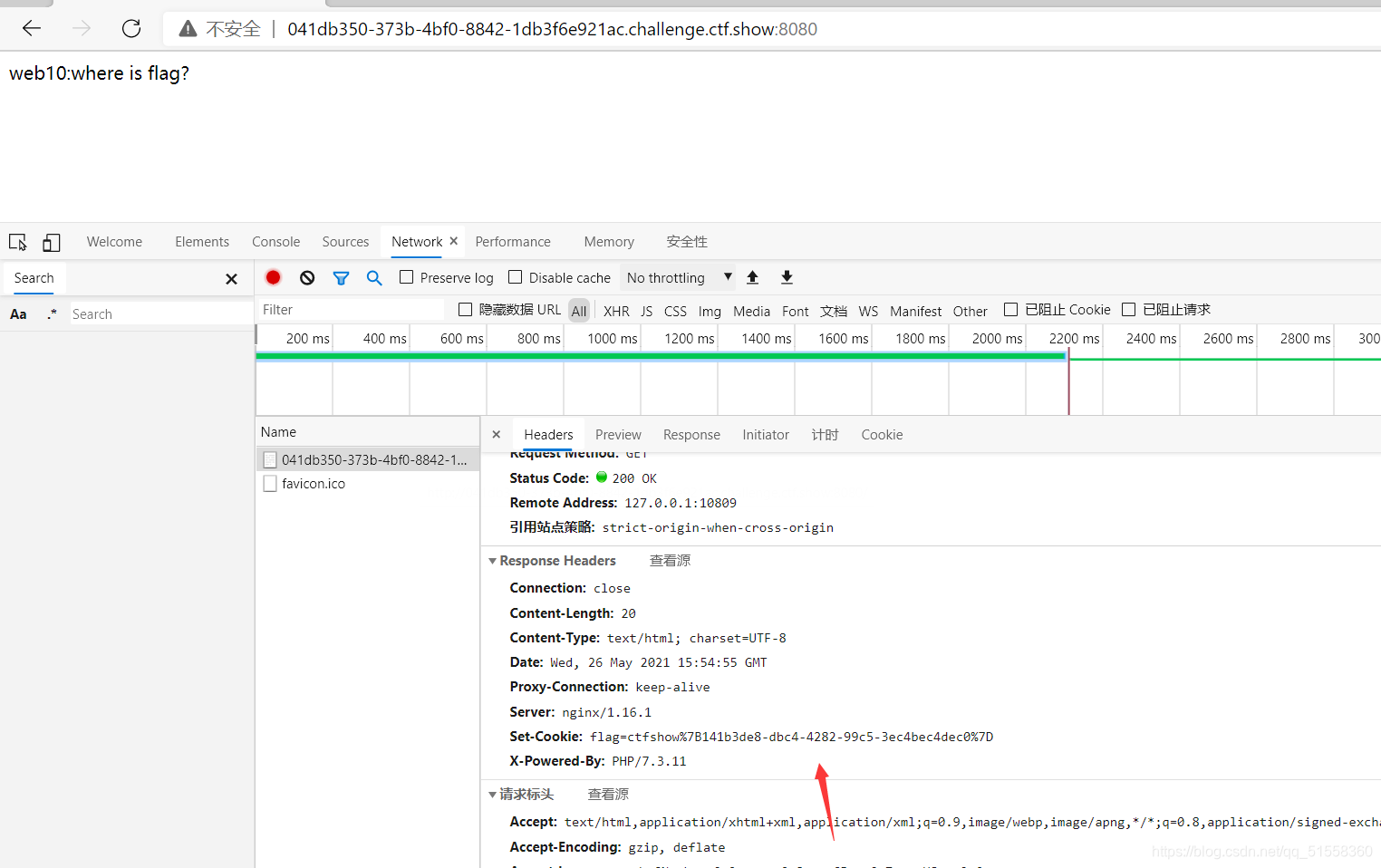Viewport: 1381px width, 868px height.
Task: Check the 隐藏数据 URL checkbox
Action: (x=465, y=310)
